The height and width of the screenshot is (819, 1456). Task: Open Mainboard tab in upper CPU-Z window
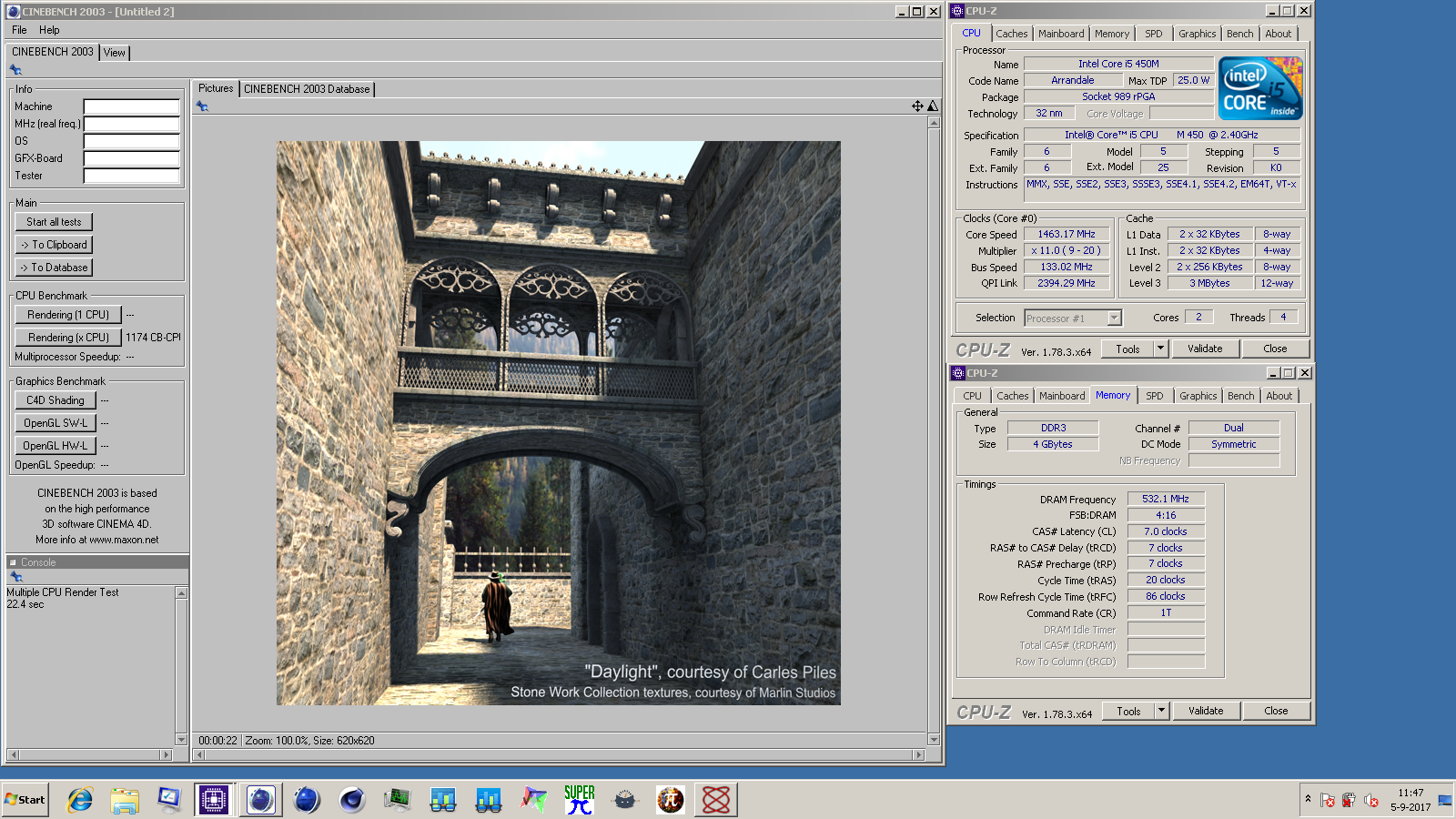(x=1061, y=34)
